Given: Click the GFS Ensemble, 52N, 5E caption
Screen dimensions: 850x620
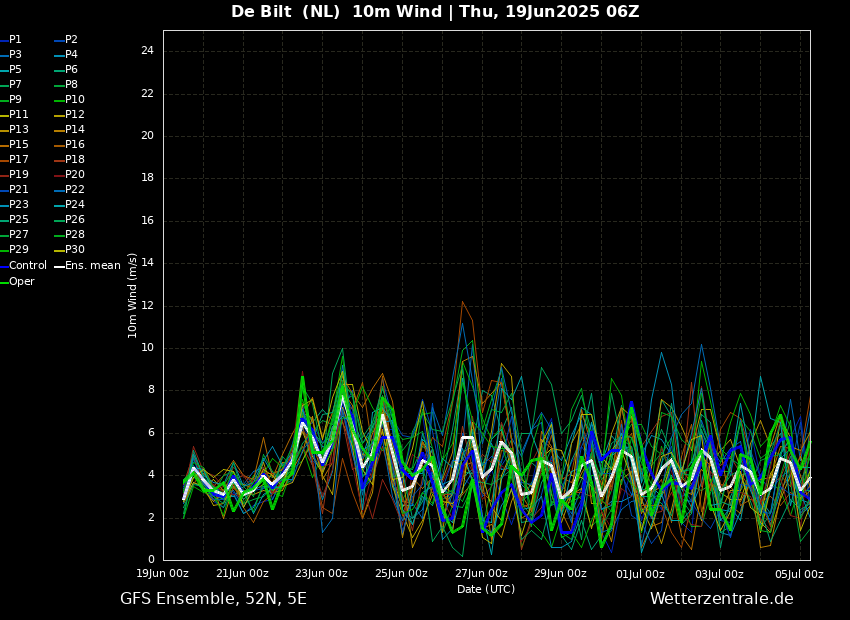Looking at the screenshot, I should point(213,599).
